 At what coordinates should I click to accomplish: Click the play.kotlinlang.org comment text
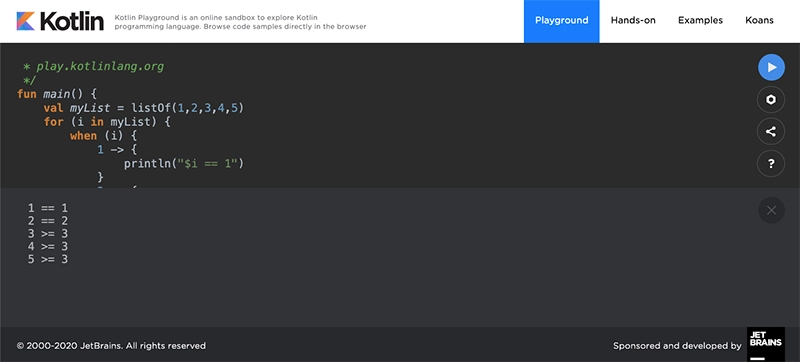pyautogui.click(x=100, y=67)
